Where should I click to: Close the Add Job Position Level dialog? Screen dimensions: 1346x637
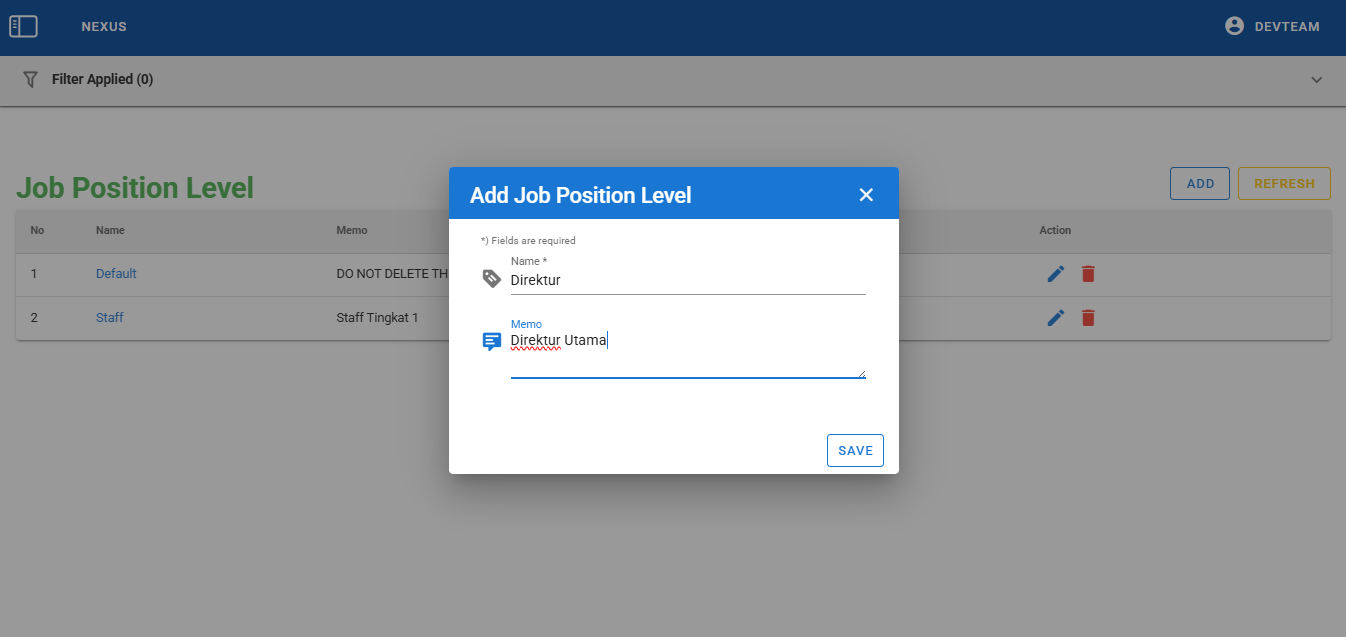(866, 195)
